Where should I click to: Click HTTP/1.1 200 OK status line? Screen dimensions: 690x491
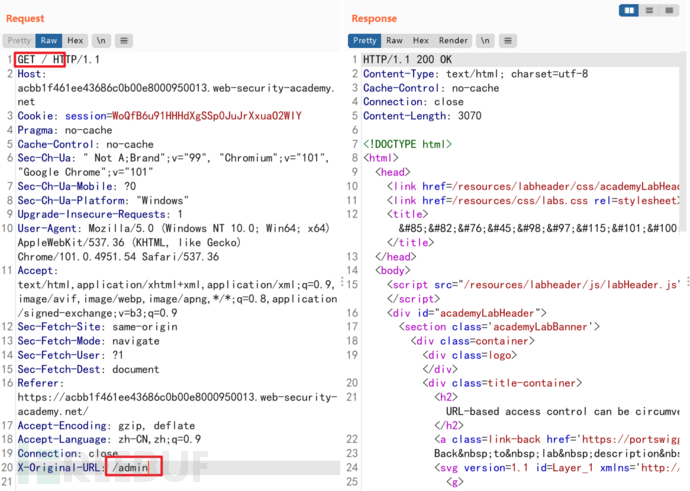point(407,60)
